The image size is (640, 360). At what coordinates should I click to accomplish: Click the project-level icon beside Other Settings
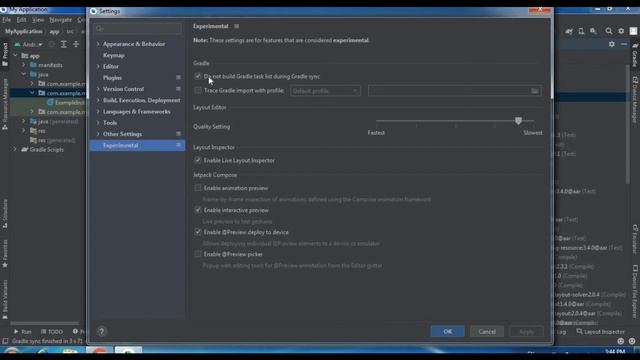pos(178,133)
